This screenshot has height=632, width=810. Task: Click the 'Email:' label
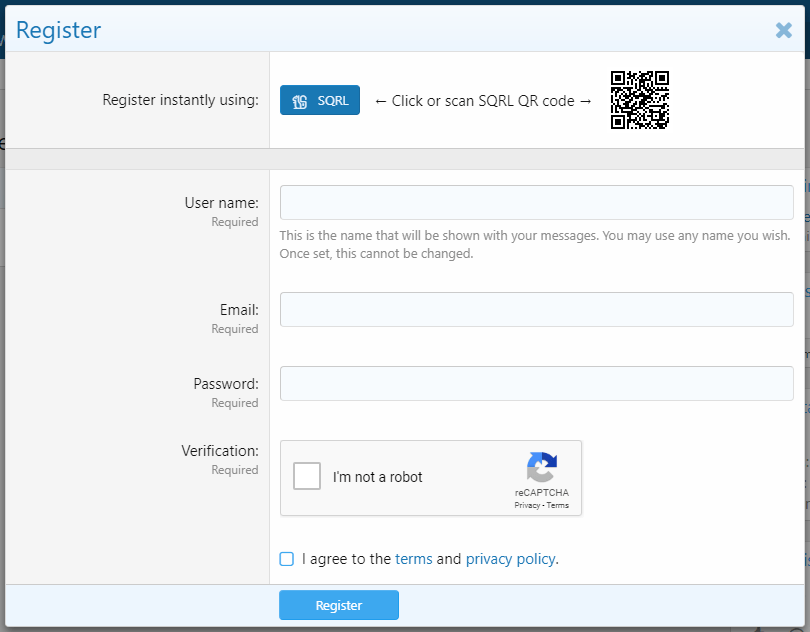click(x=239, y=310)
